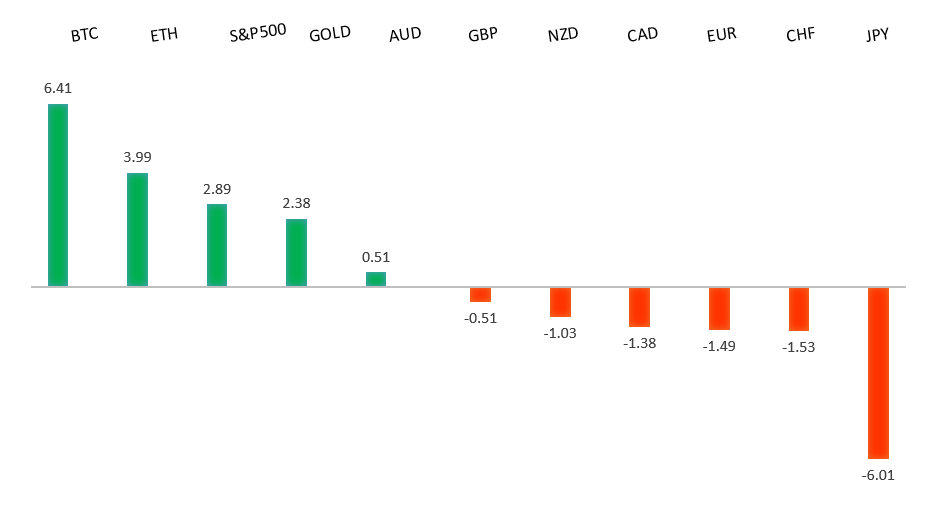Select the 6.41 data label
Viewport: 927px width, 506px height.
tap(58, 88)
